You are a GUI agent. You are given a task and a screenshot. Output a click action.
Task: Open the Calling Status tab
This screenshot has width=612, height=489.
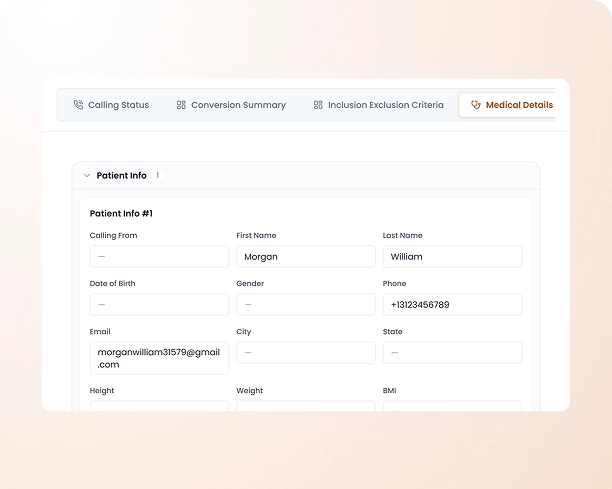(x=111, y=105)
